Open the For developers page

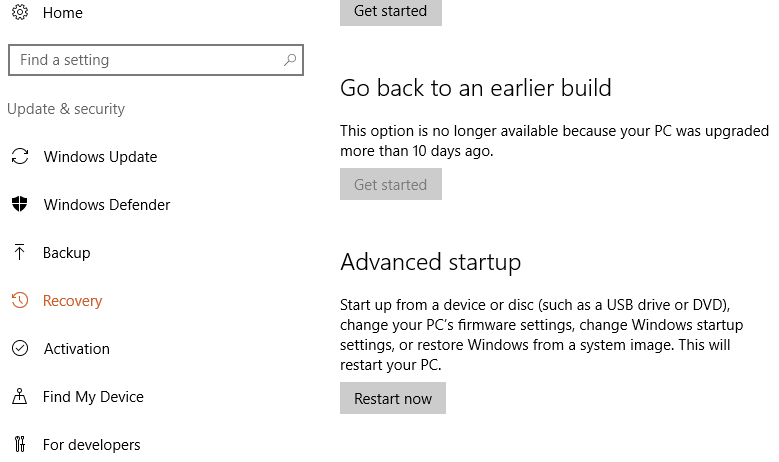pos(91,445)
